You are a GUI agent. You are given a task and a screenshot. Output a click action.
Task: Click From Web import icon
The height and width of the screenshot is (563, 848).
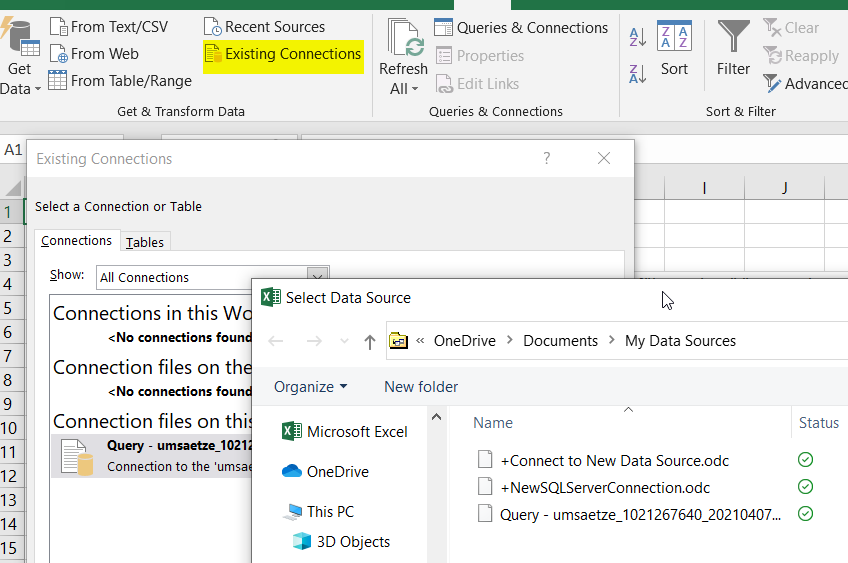pyautogui.click(x=58, y=54)
